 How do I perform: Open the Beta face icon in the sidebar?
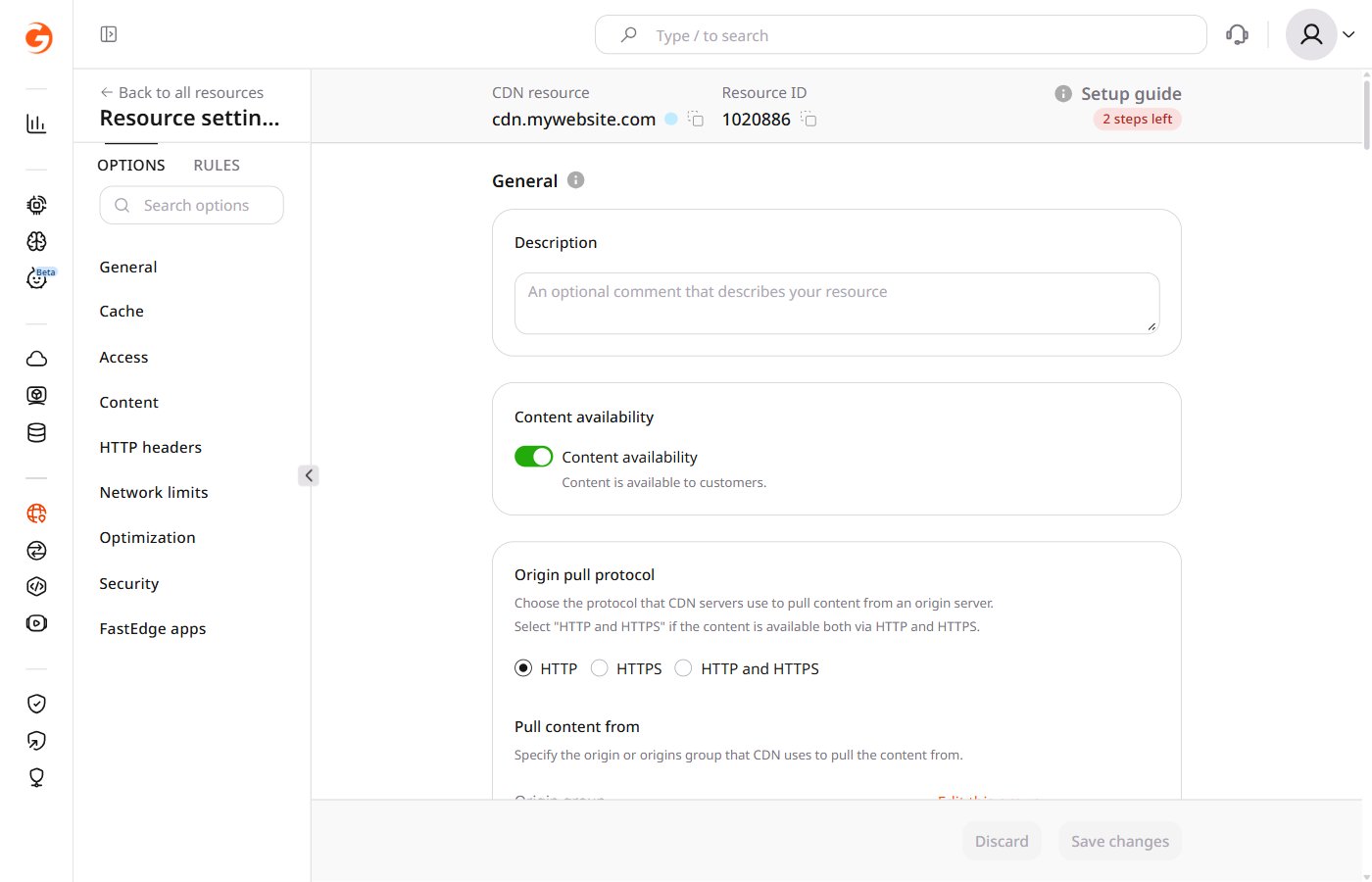coord(36,279)
